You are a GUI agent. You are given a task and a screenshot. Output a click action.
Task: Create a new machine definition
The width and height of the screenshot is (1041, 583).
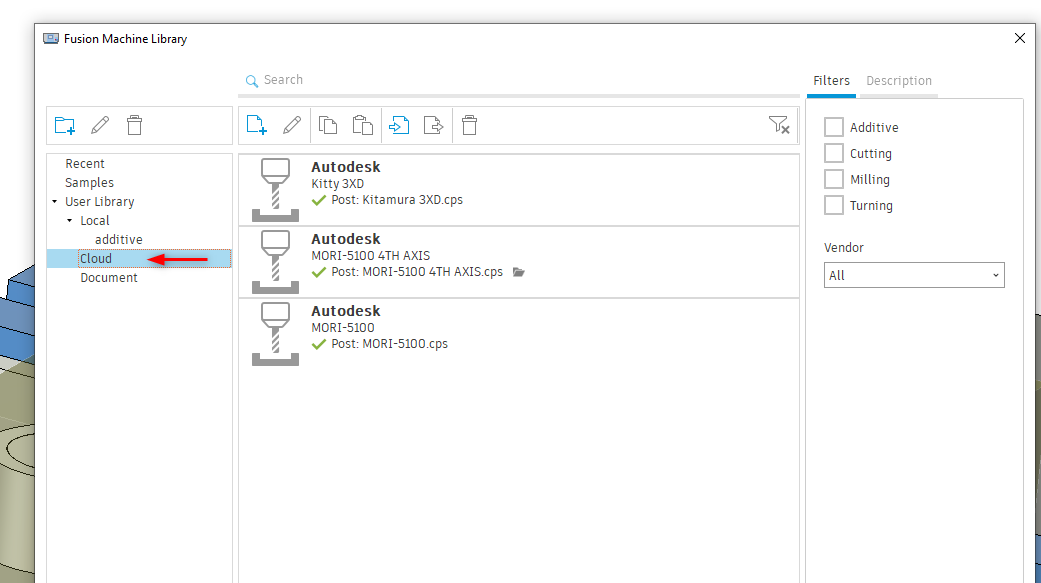(257, 125)
